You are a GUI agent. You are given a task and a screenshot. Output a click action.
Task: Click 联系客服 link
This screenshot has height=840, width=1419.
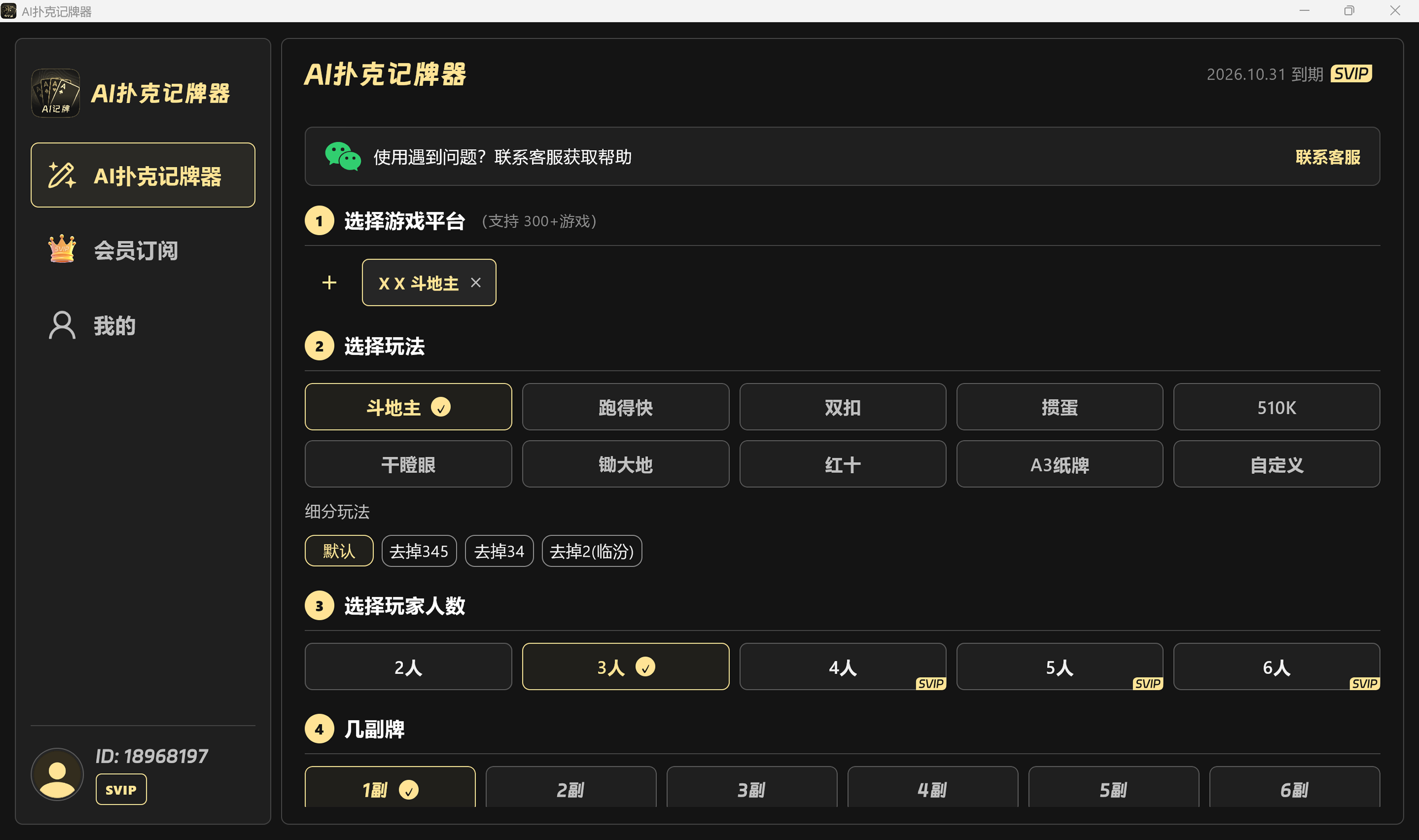click(x=1328, y=157)
